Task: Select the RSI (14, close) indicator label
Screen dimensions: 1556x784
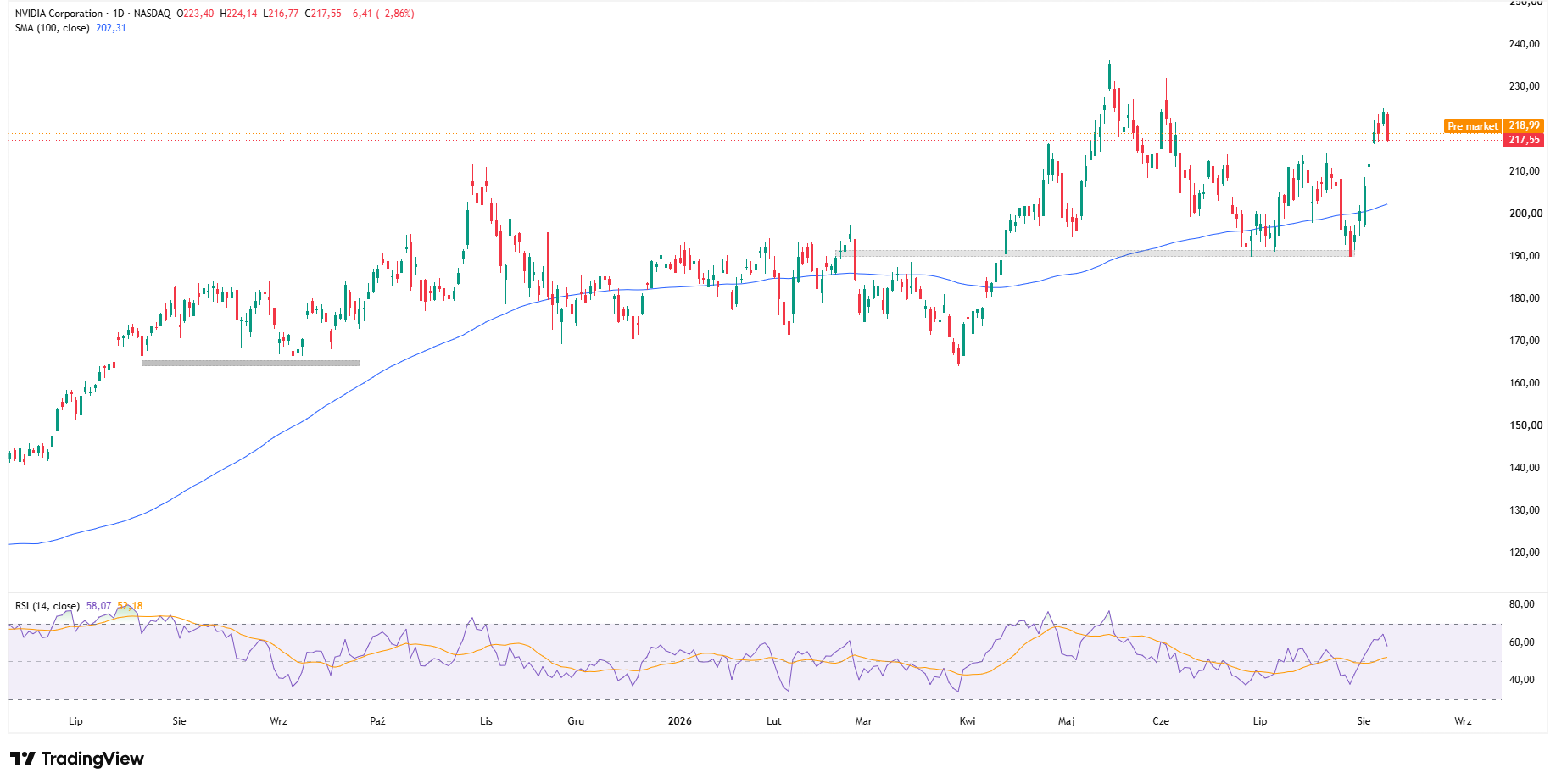Action: 47,606
